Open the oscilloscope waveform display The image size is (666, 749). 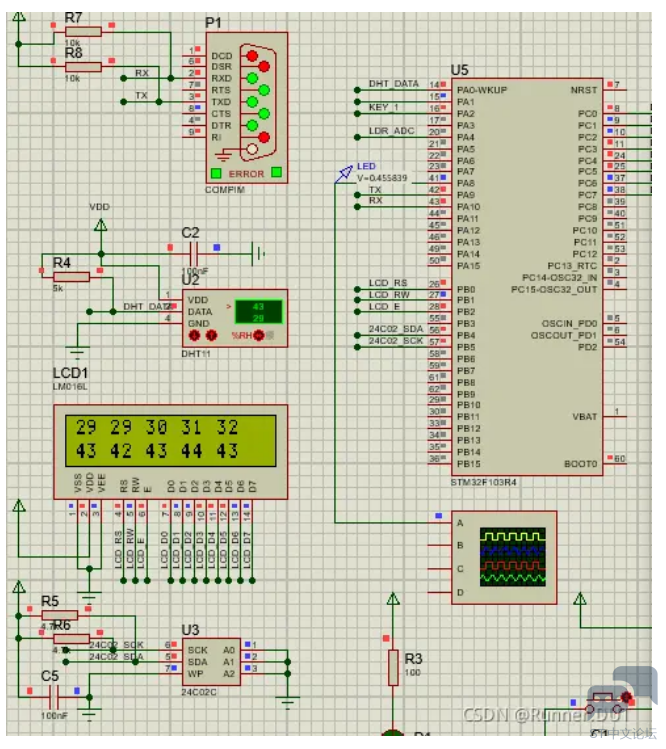513,557
